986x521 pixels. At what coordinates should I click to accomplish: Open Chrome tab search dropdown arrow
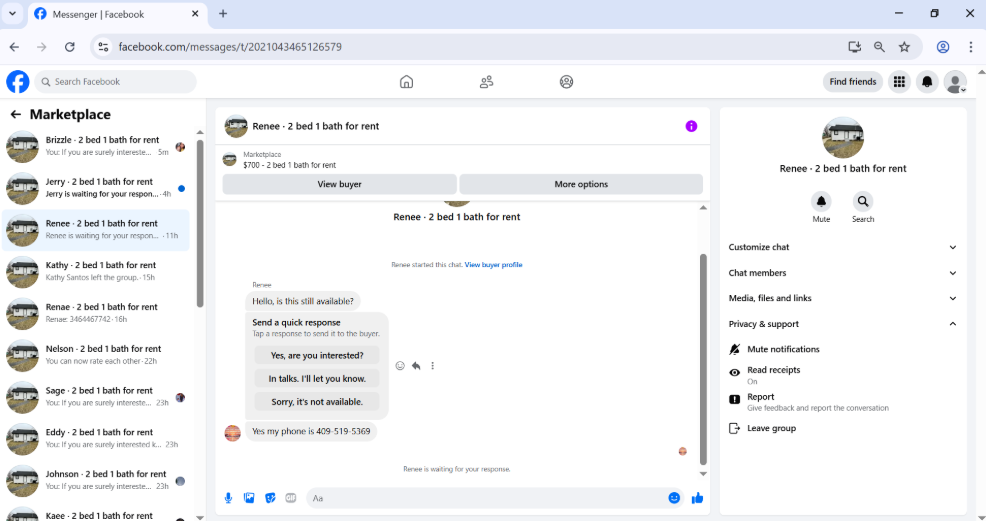click(12, 13)
